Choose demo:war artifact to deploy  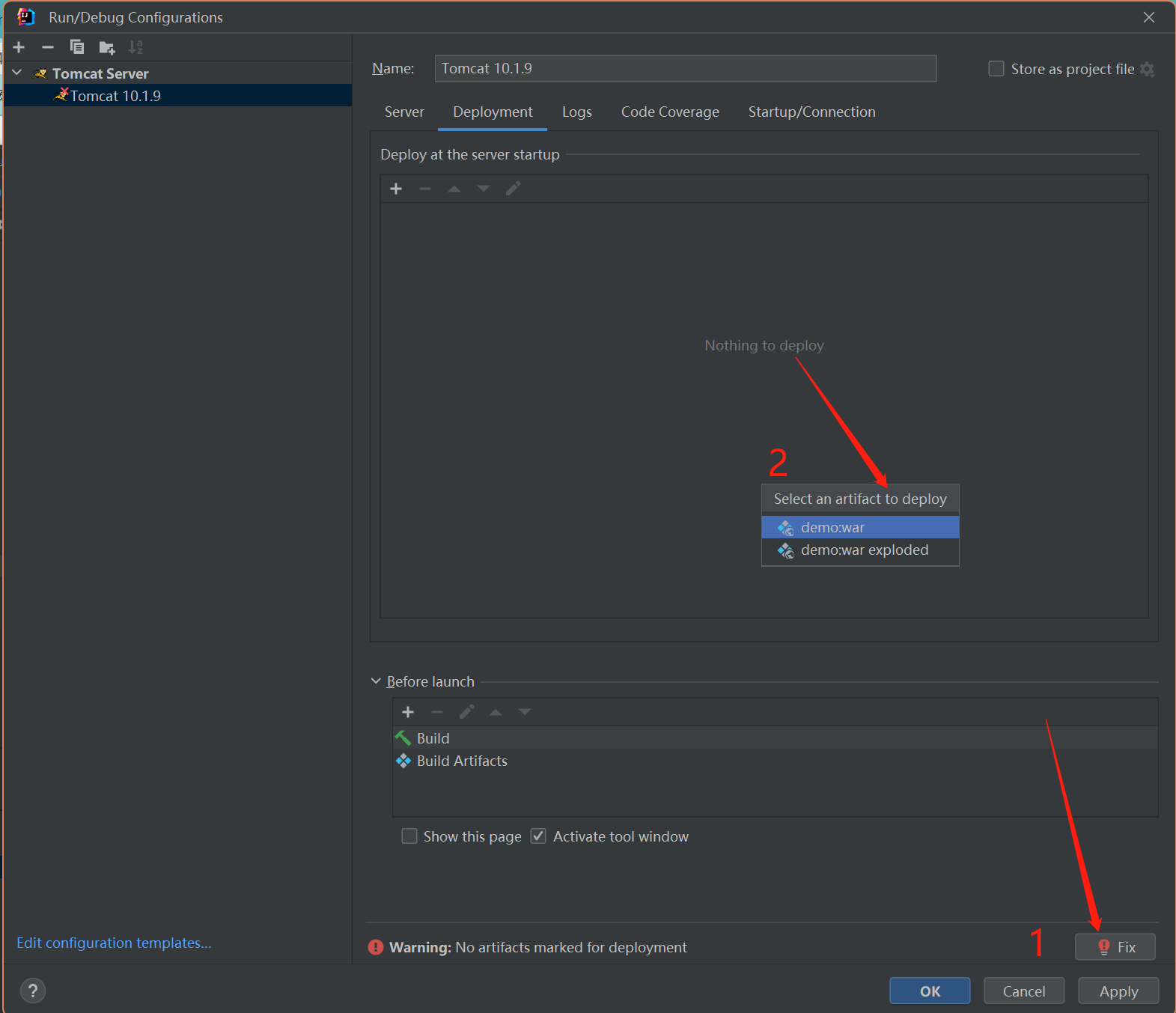[860, 527]
